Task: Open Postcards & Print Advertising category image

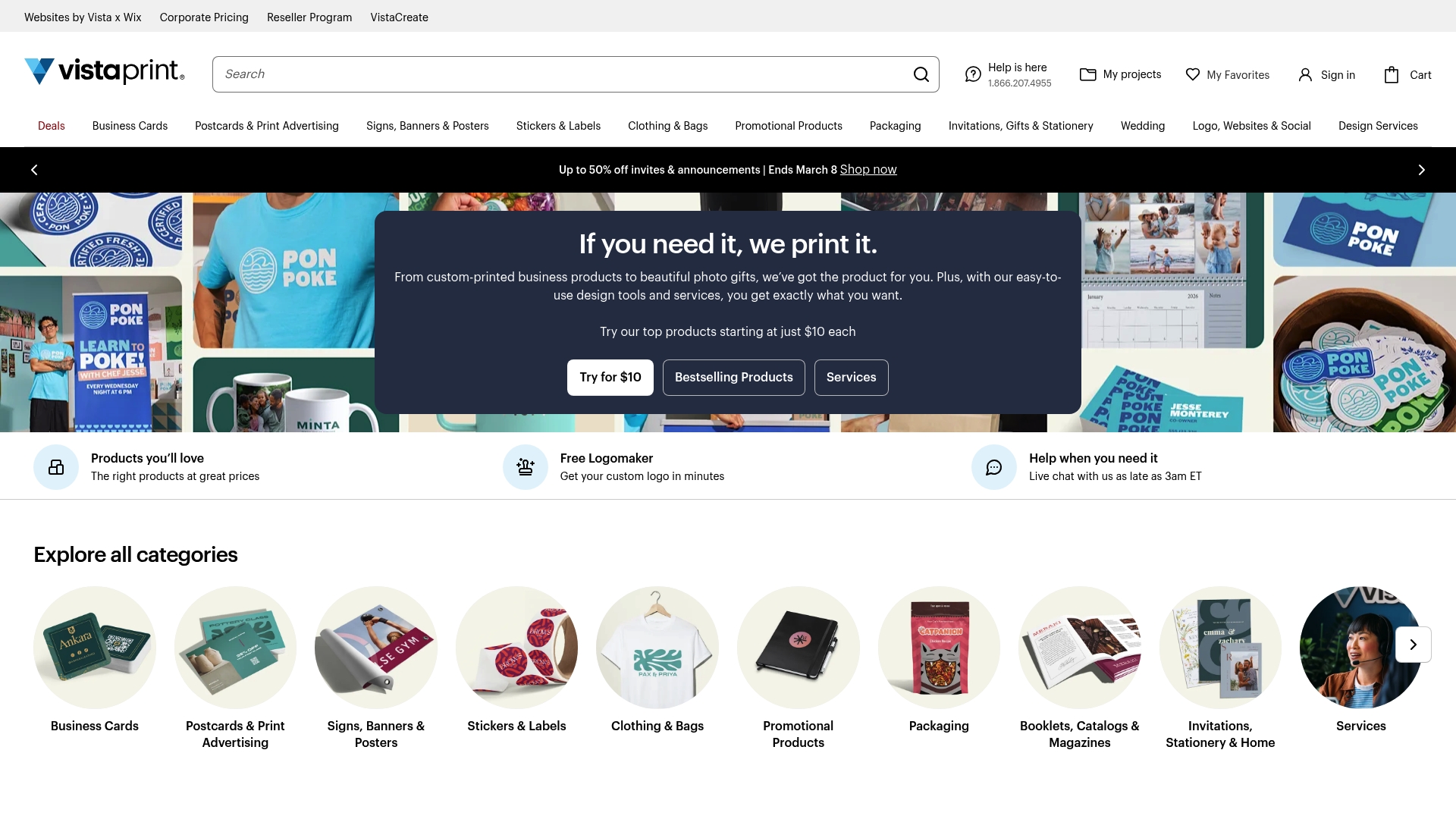Action: (x=235, y=648)
